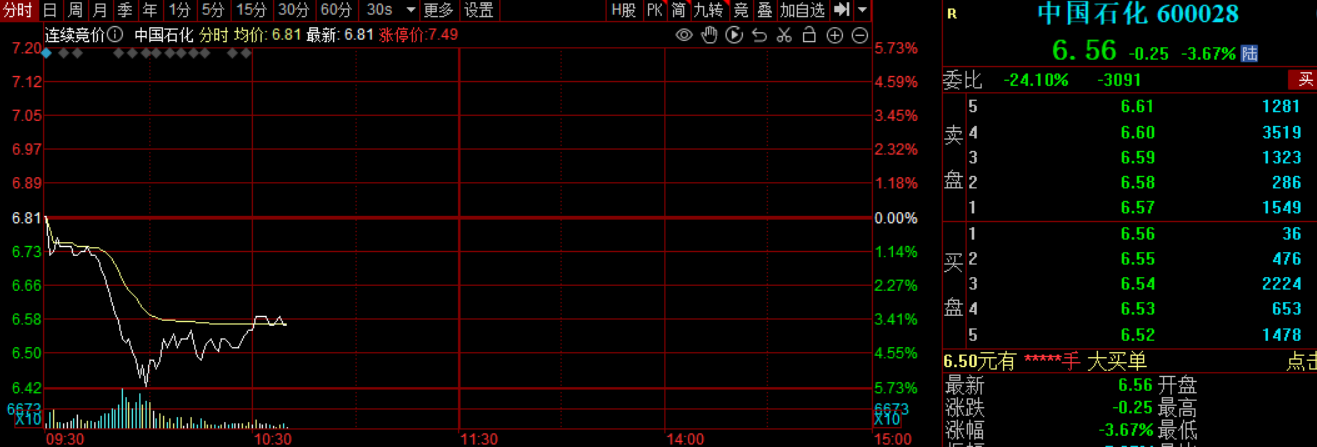Click the 均价: 6.81 average label
The width and height of the screenshot is (1317, 447).
point(267,34)
